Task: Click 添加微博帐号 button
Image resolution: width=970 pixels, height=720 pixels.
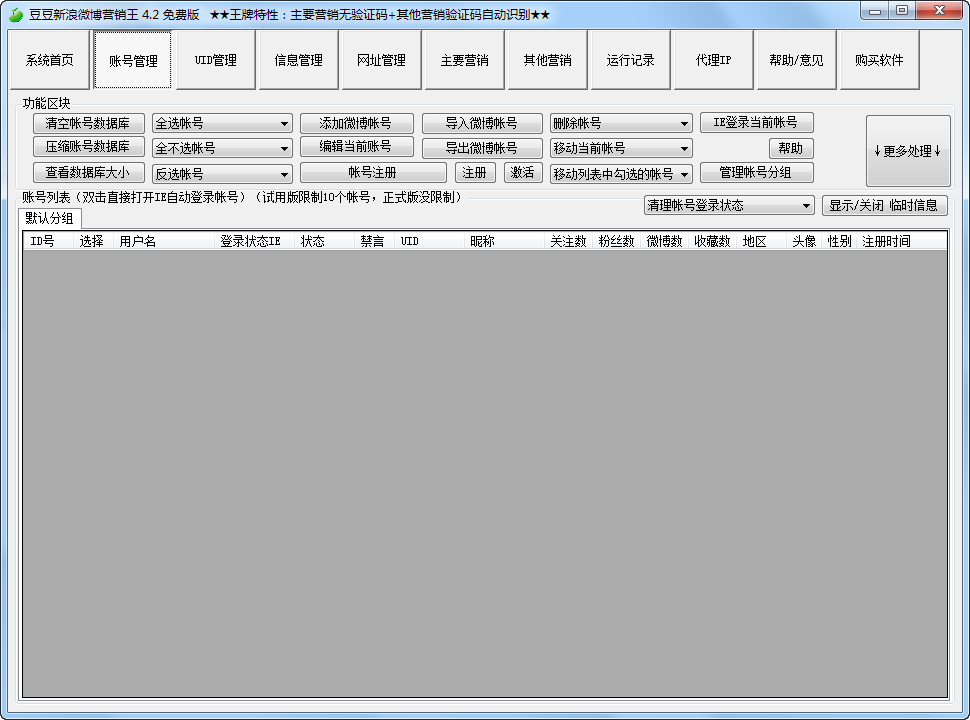Action: (x=356, y=123)
